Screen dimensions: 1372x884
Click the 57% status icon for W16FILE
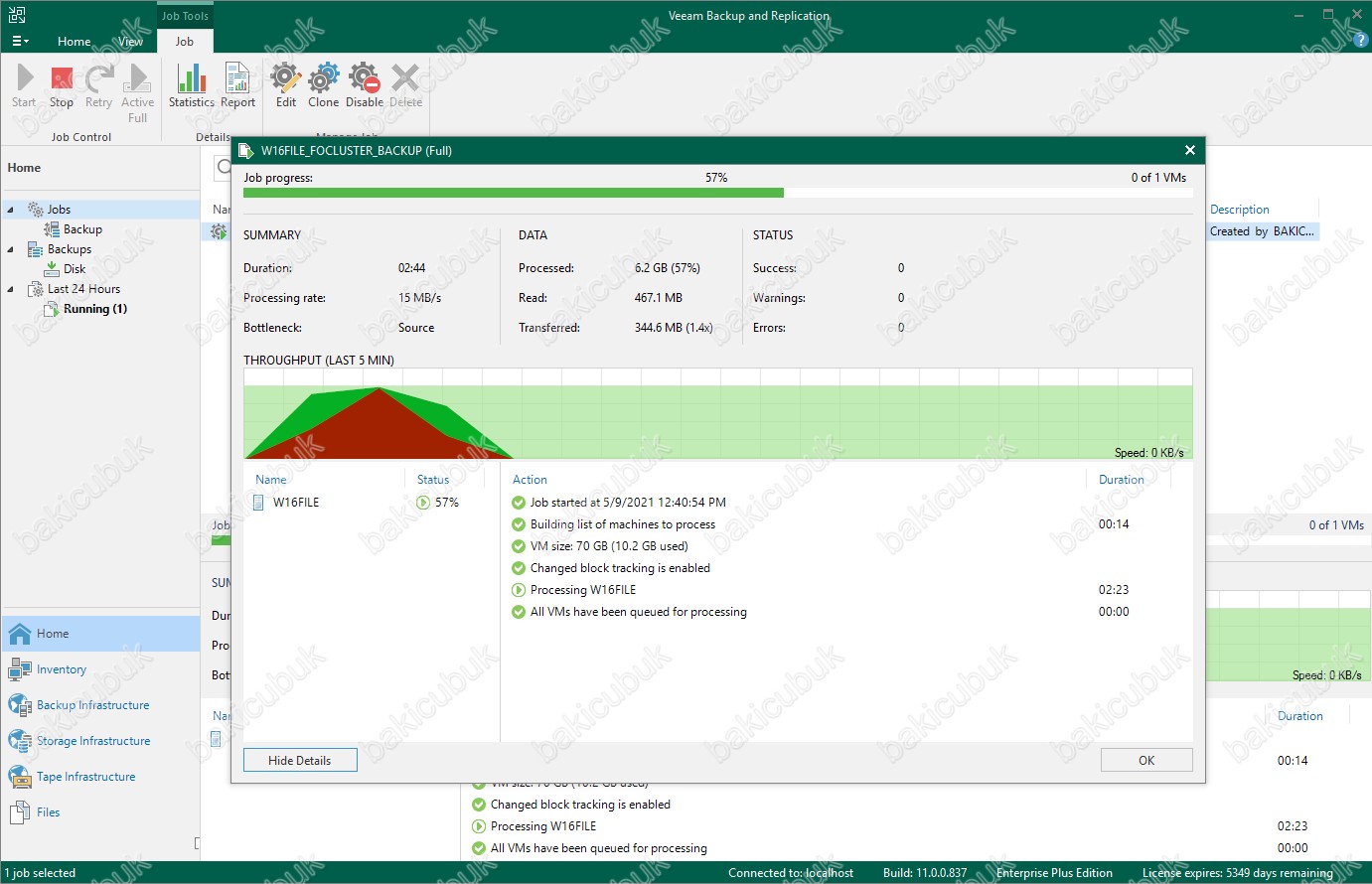(x=423, y=503)
